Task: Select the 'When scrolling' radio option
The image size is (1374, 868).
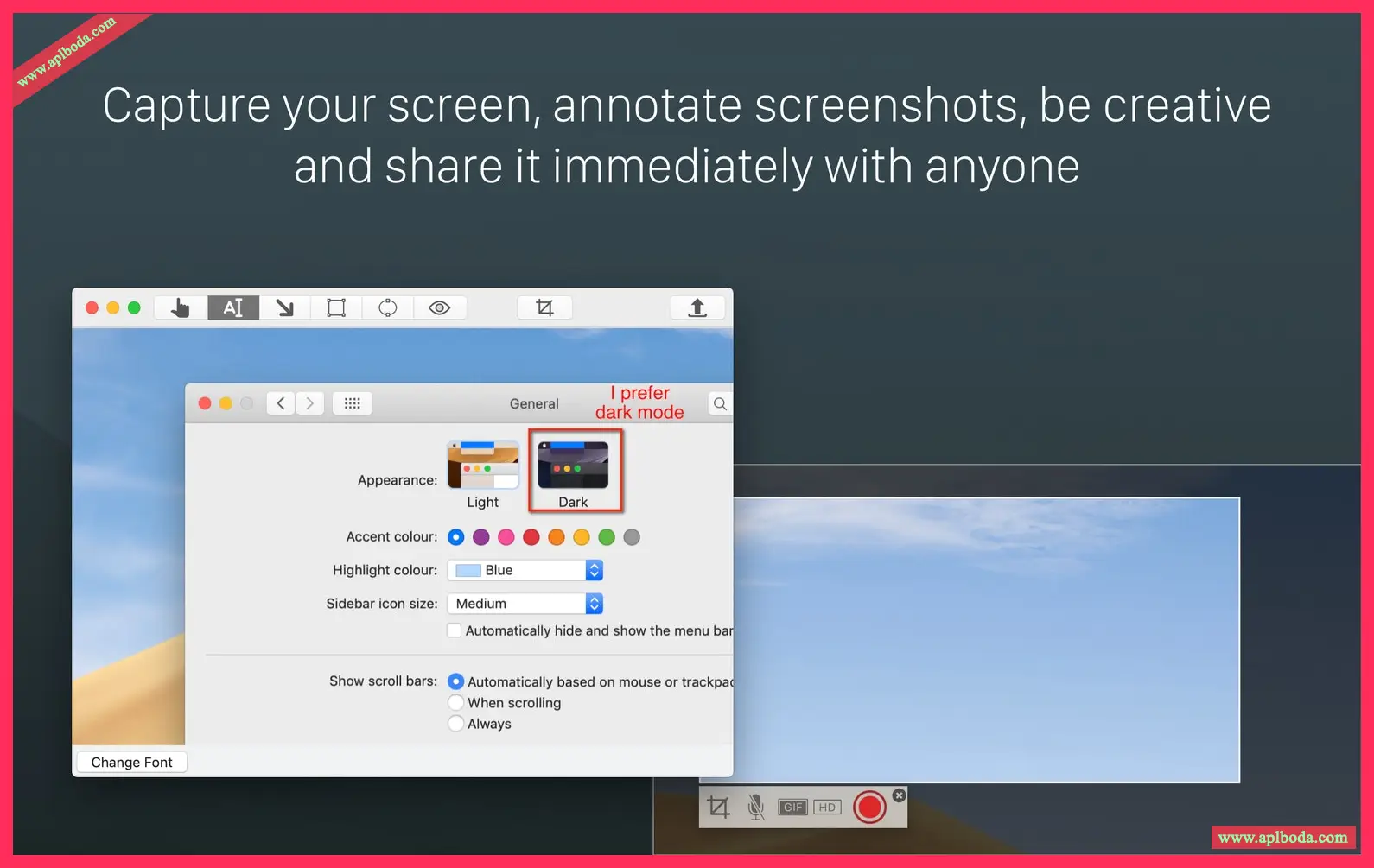Action: click(456, 703)
